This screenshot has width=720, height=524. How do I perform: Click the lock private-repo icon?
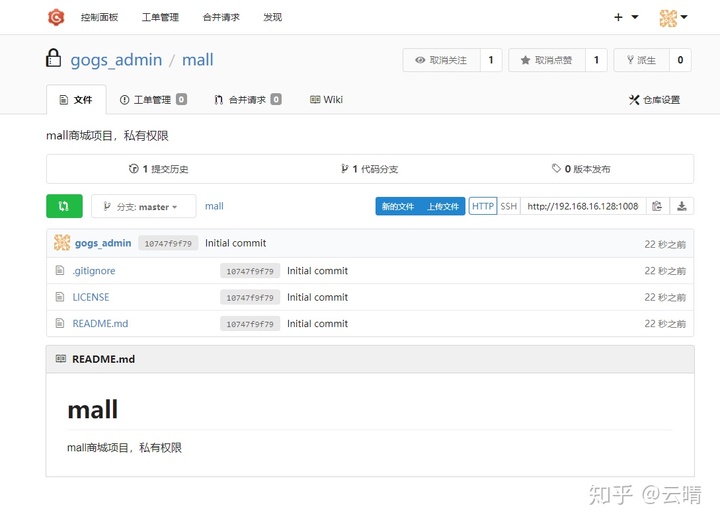[53, 58]
